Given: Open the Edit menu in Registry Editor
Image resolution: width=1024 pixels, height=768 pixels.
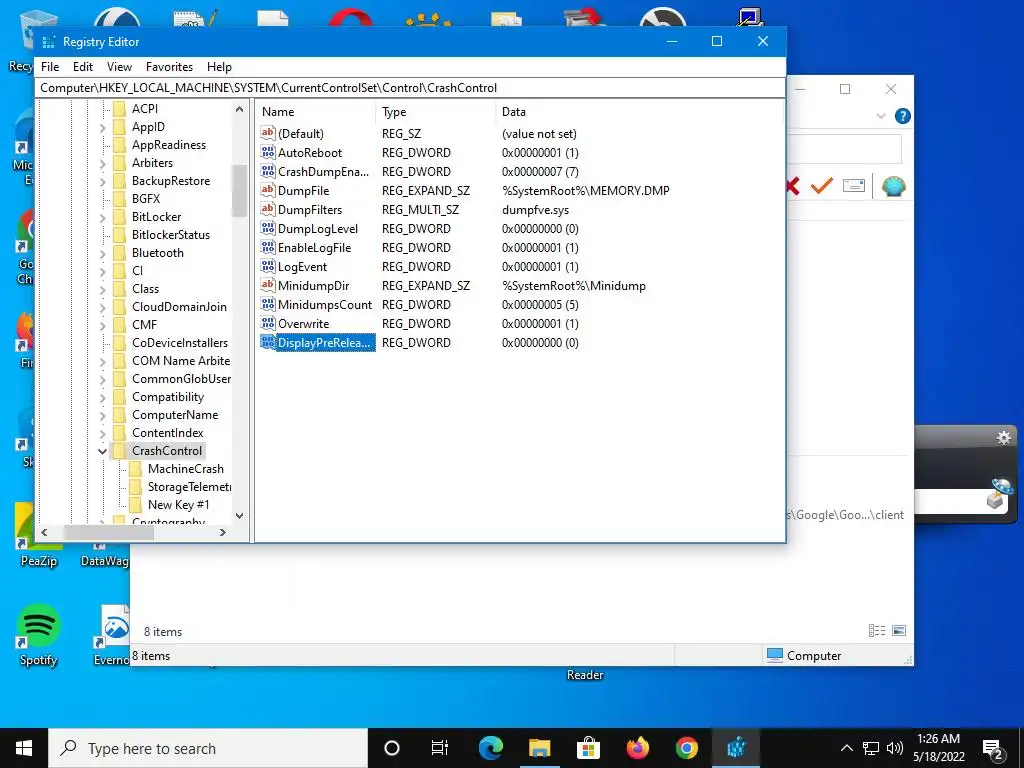Looking at the screenshot, I should pyautogui.click(x=82, y=67).
